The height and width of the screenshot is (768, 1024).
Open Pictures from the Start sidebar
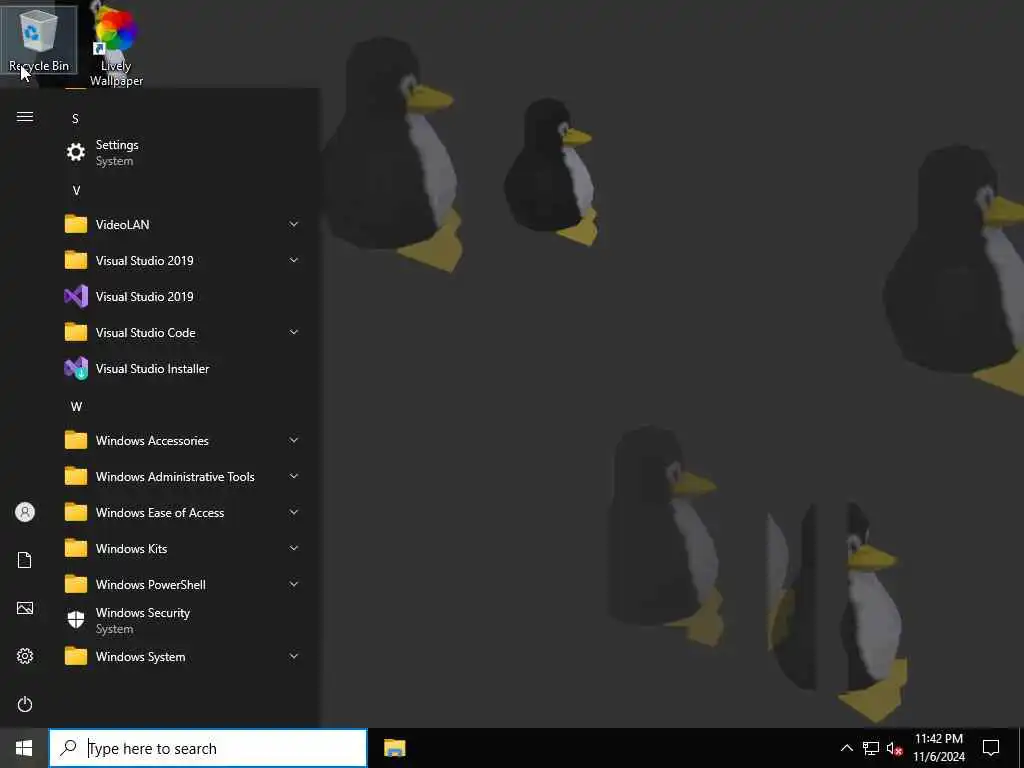25,608
